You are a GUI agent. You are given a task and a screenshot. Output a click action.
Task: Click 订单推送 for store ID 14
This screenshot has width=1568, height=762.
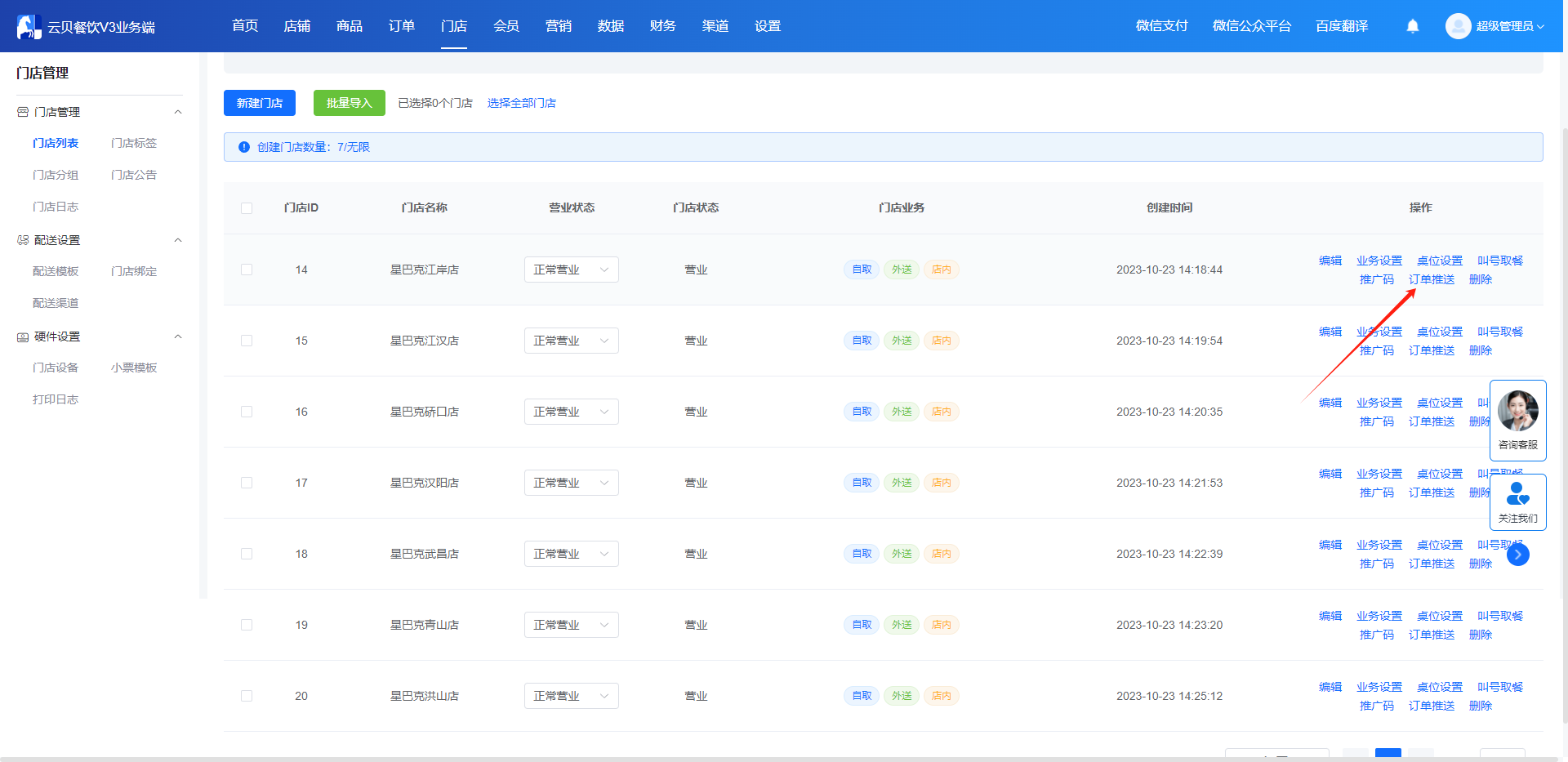point(1432,279)
